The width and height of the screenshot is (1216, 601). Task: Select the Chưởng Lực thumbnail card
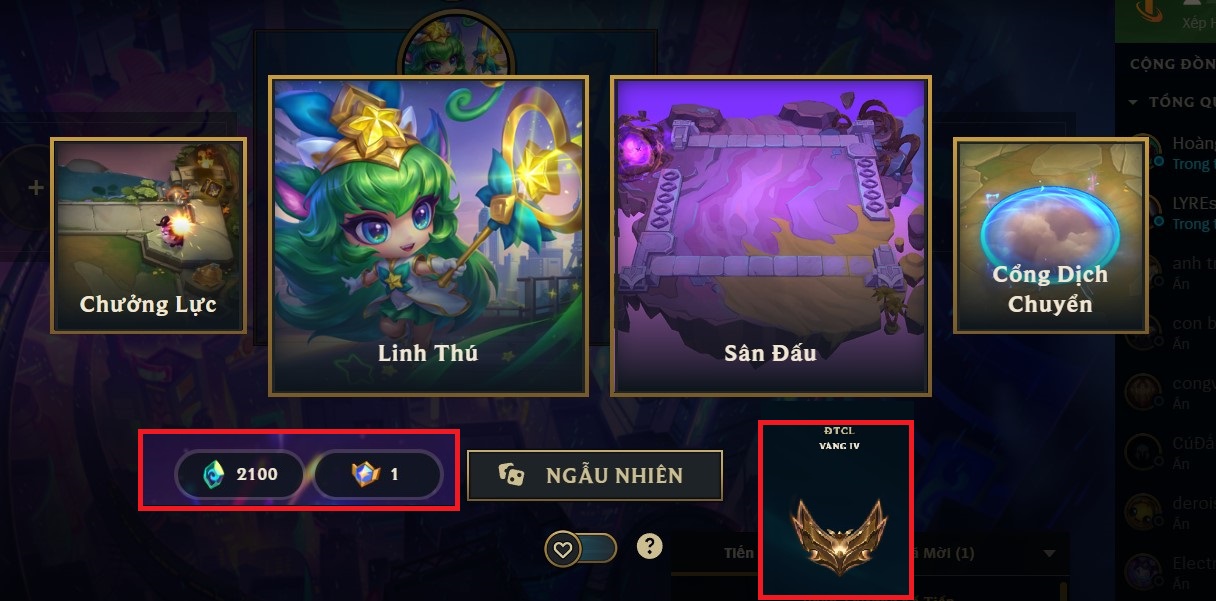click(x=148, y=235)
